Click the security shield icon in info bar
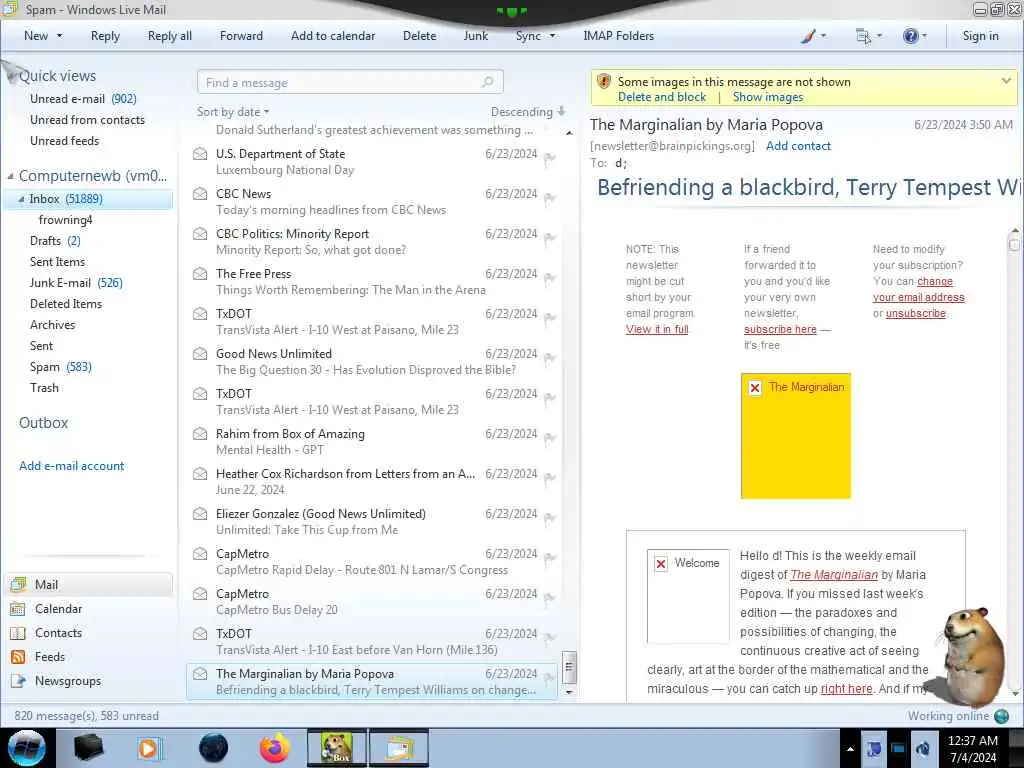 604,82
